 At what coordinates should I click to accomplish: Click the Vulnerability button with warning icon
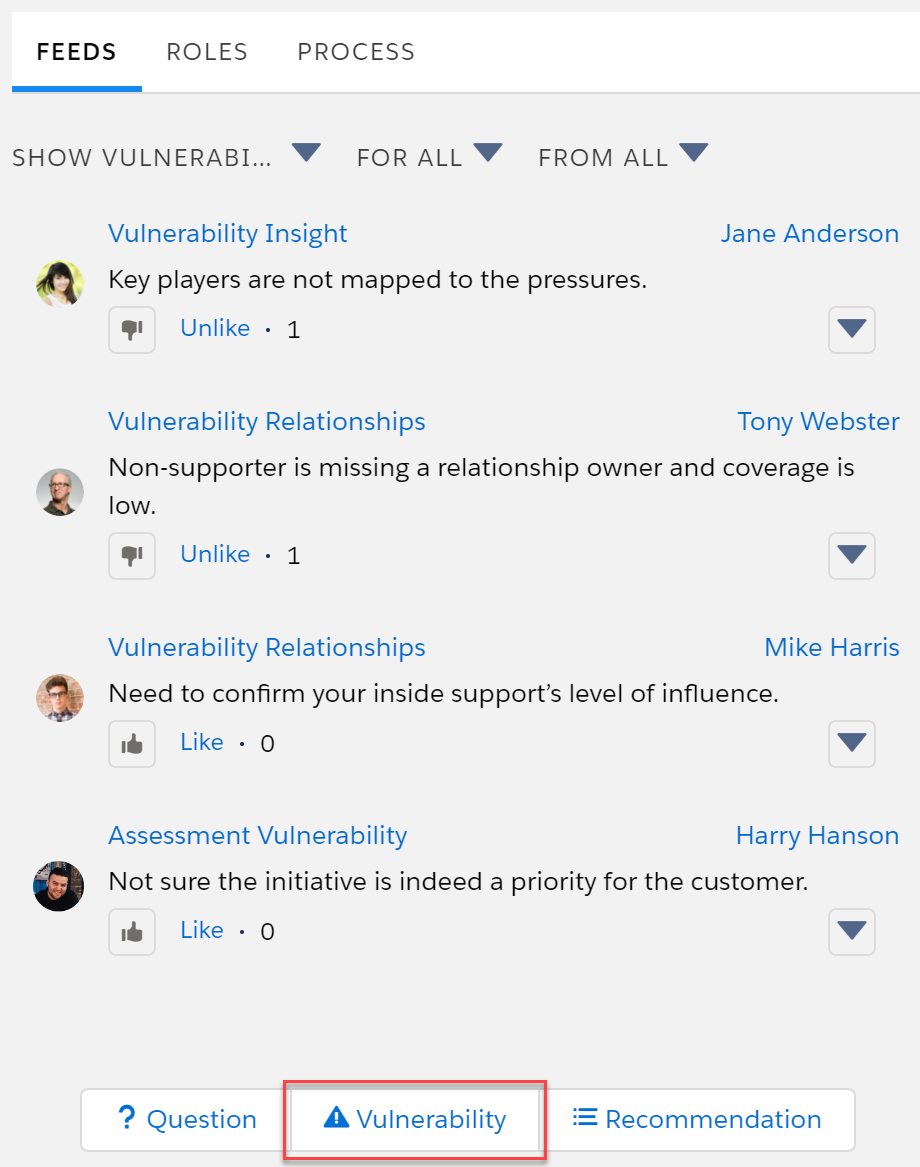[x=415, y=1119]
